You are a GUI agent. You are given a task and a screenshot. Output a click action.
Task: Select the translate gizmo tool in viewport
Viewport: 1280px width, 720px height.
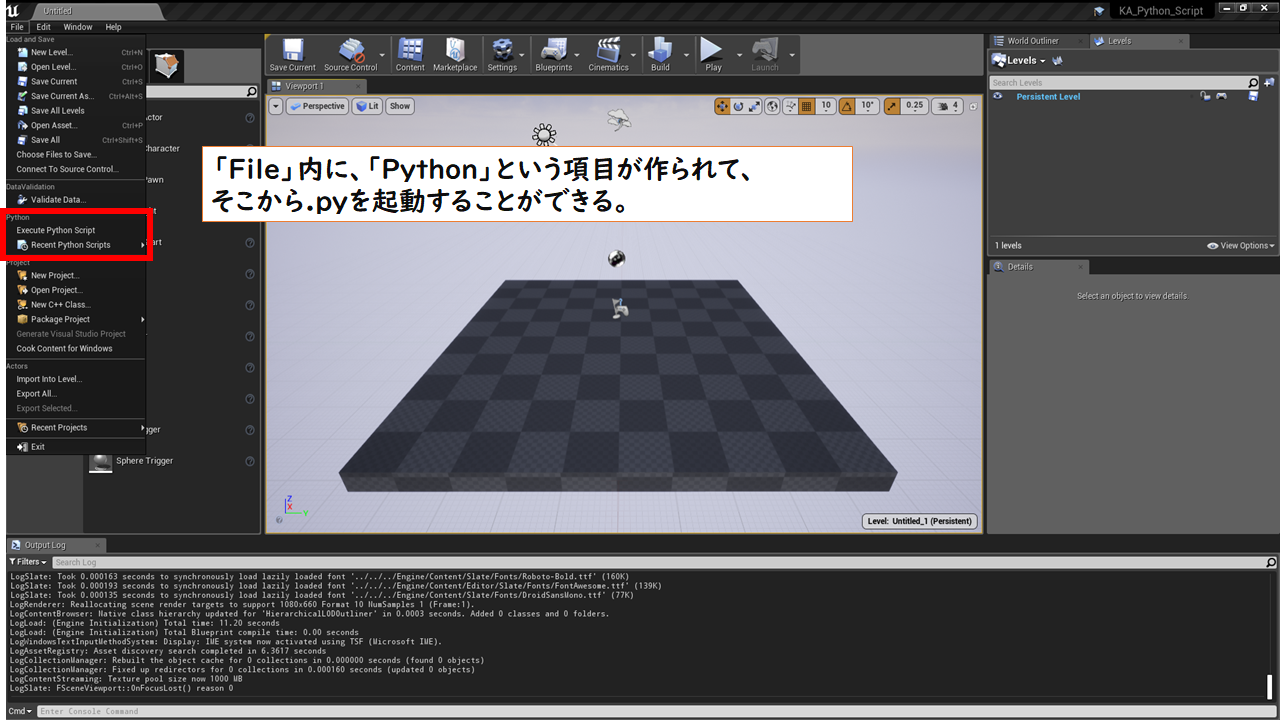[723, 106]
